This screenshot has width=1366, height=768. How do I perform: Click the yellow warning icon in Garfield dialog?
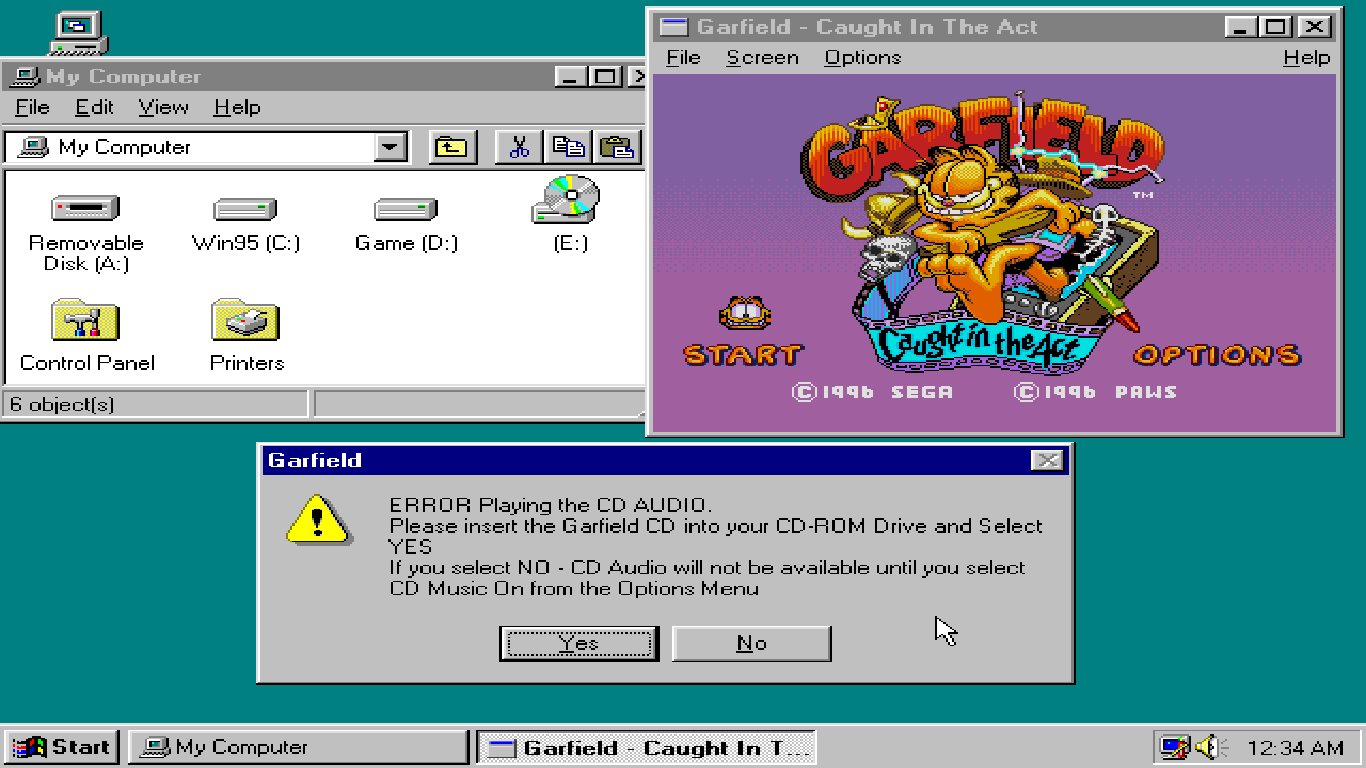(x=317, y=519)
